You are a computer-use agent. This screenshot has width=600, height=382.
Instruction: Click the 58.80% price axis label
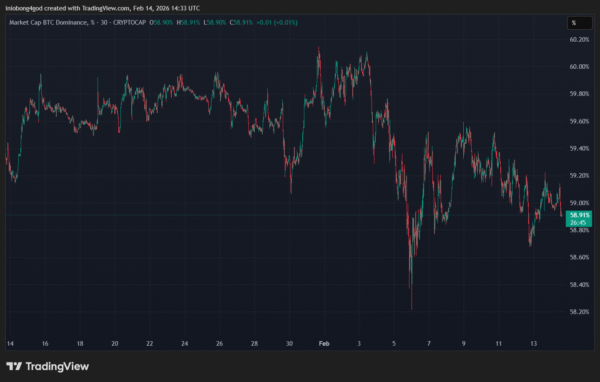[579, 230]
